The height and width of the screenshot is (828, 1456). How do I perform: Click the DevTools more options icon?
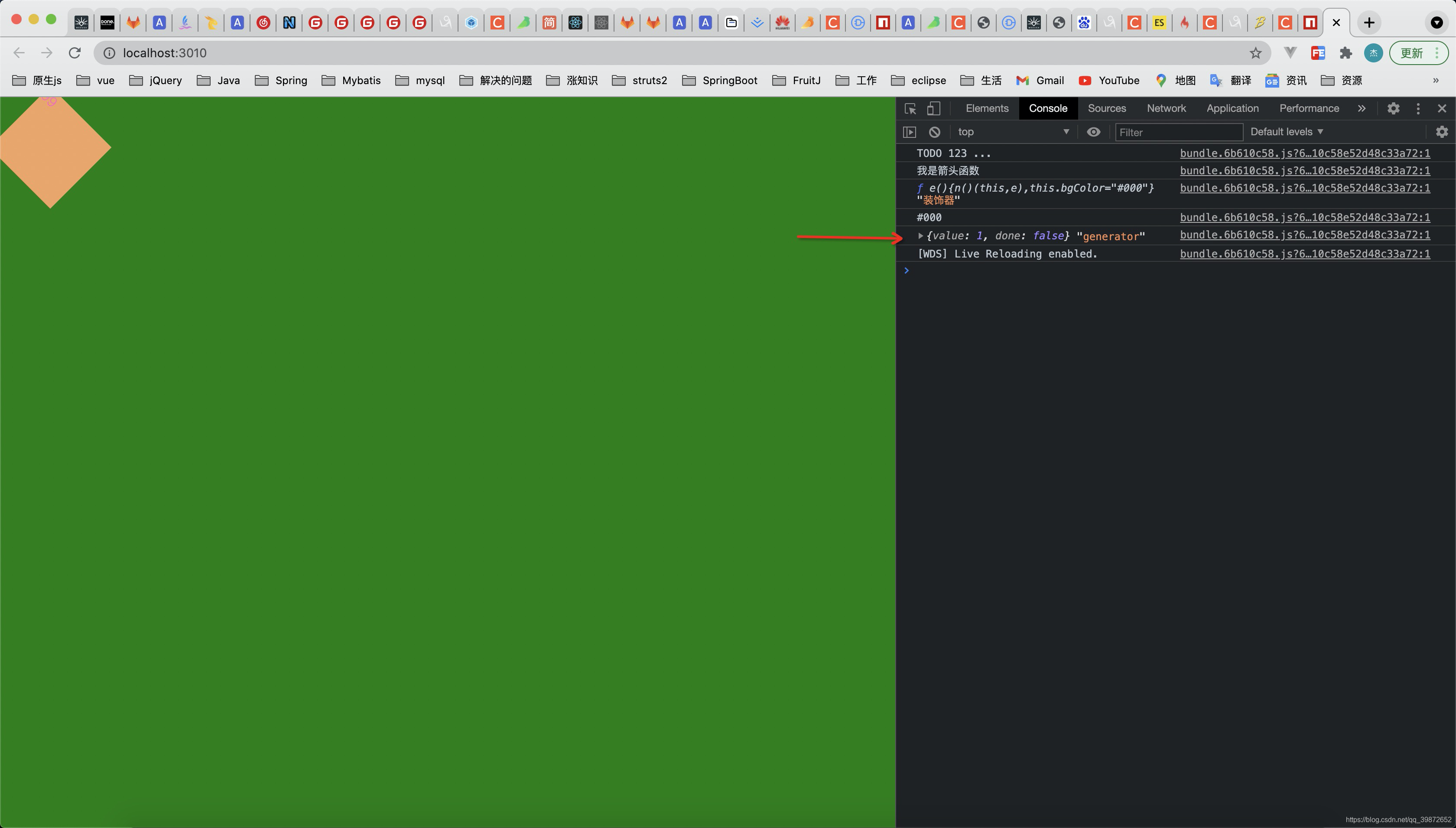coord(1418,108)
